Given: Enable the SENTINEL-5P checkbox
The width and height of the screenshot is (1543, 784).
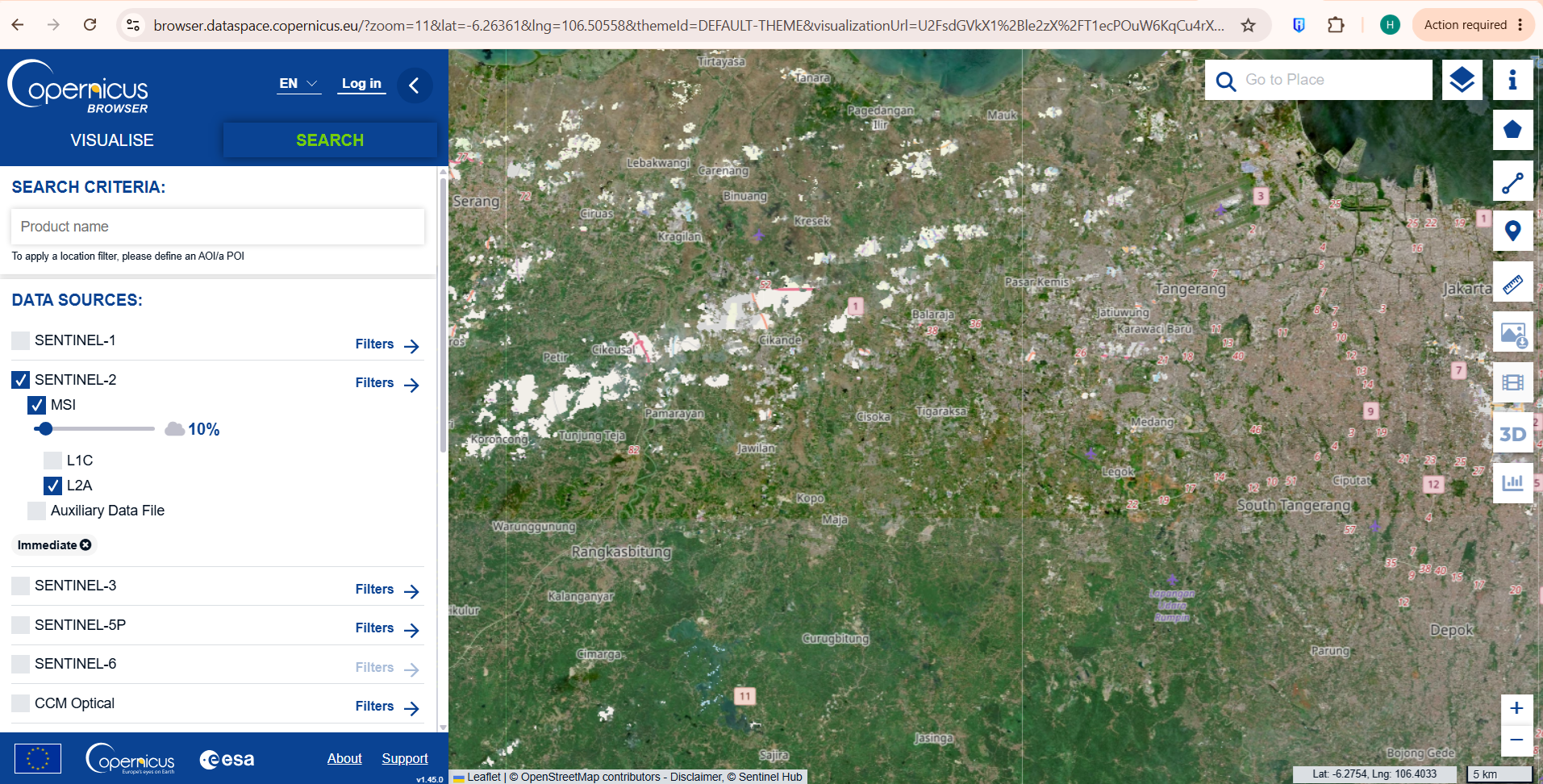Looking at the screenshot, I should coord(21,625).
